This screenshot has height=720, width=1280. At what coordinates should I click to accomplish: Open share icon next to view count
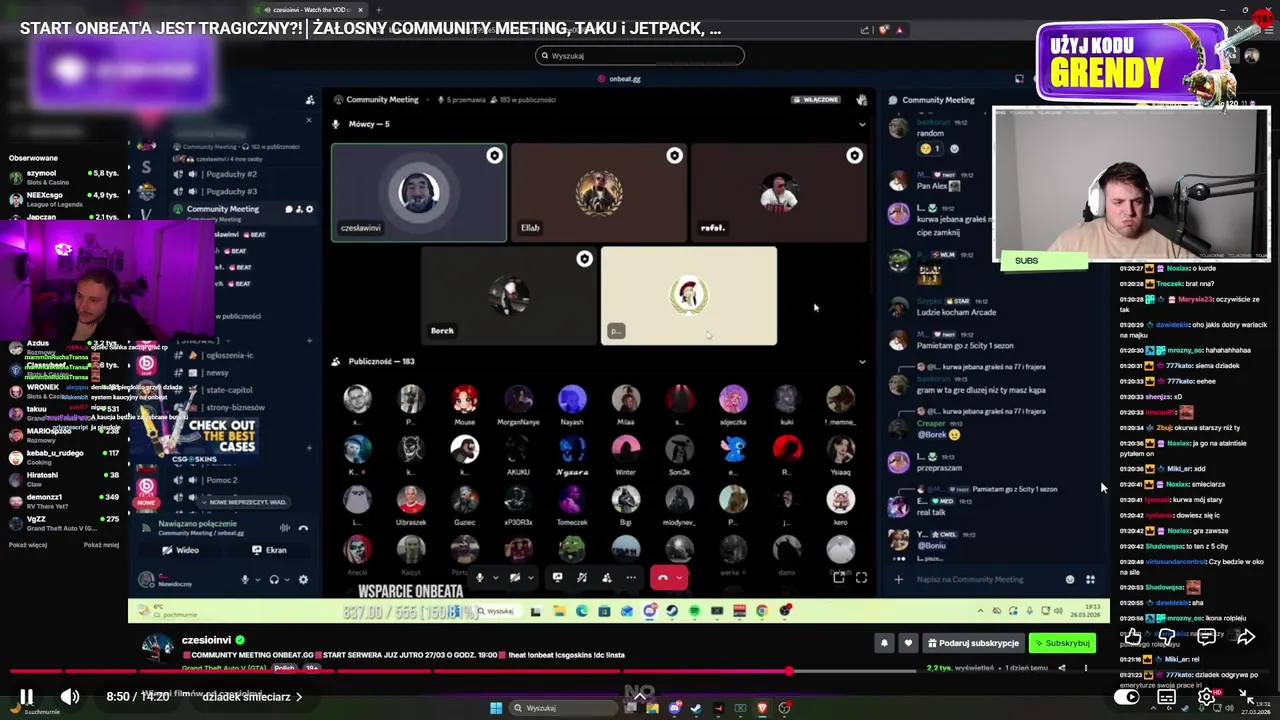[1062, 668]
